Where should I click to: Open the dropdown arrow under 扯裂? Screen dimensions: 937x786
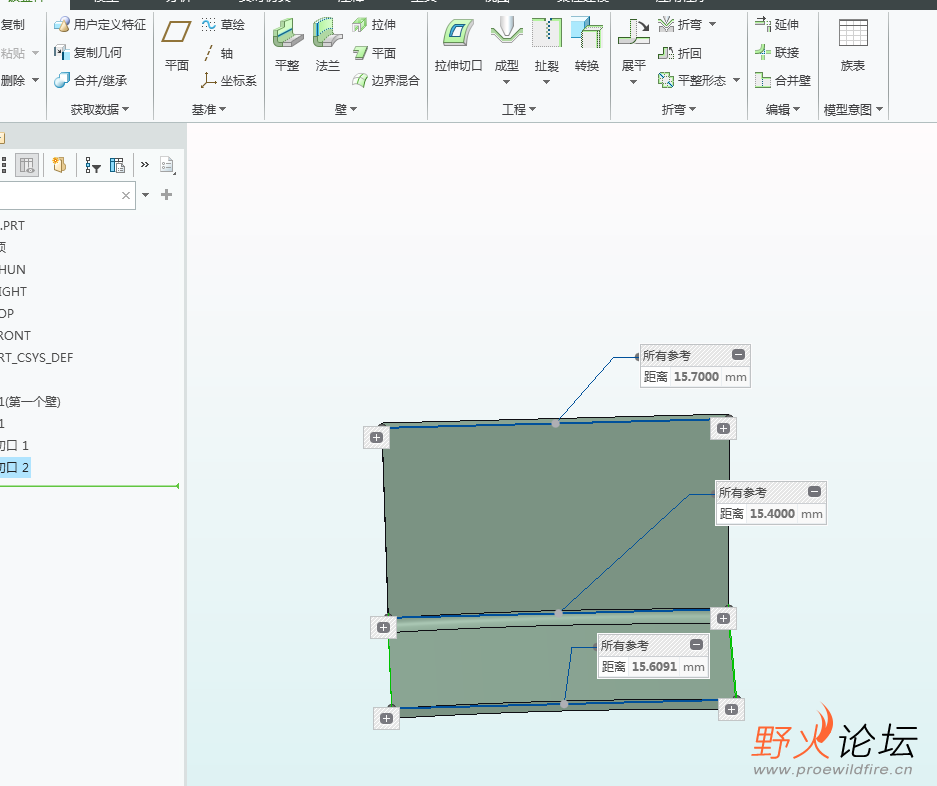point(547,82)
